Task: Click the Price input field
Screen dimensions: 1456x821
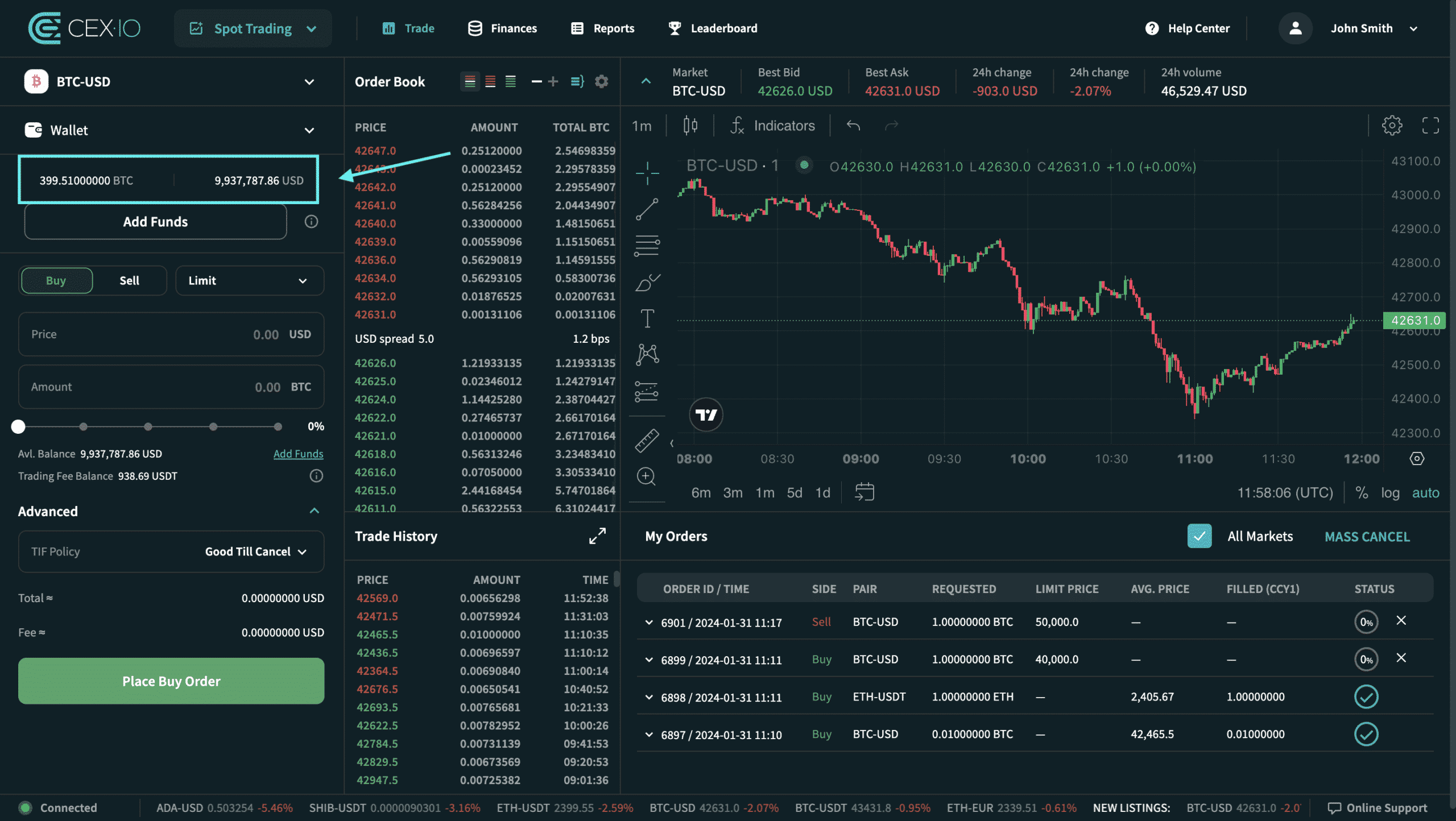Action: (171, 334)
